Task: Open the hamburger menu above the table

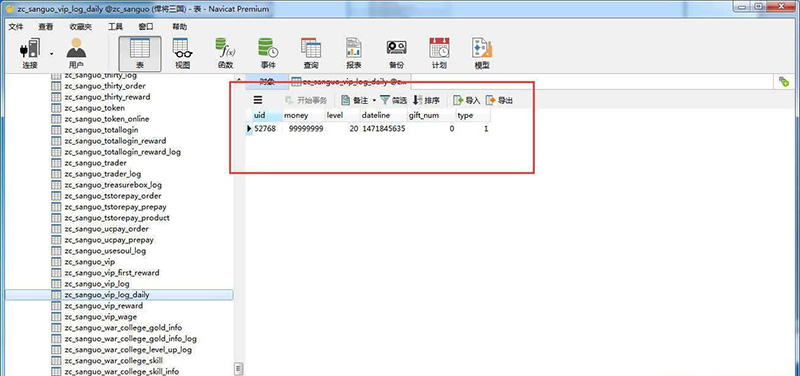Action: [258, 100]
